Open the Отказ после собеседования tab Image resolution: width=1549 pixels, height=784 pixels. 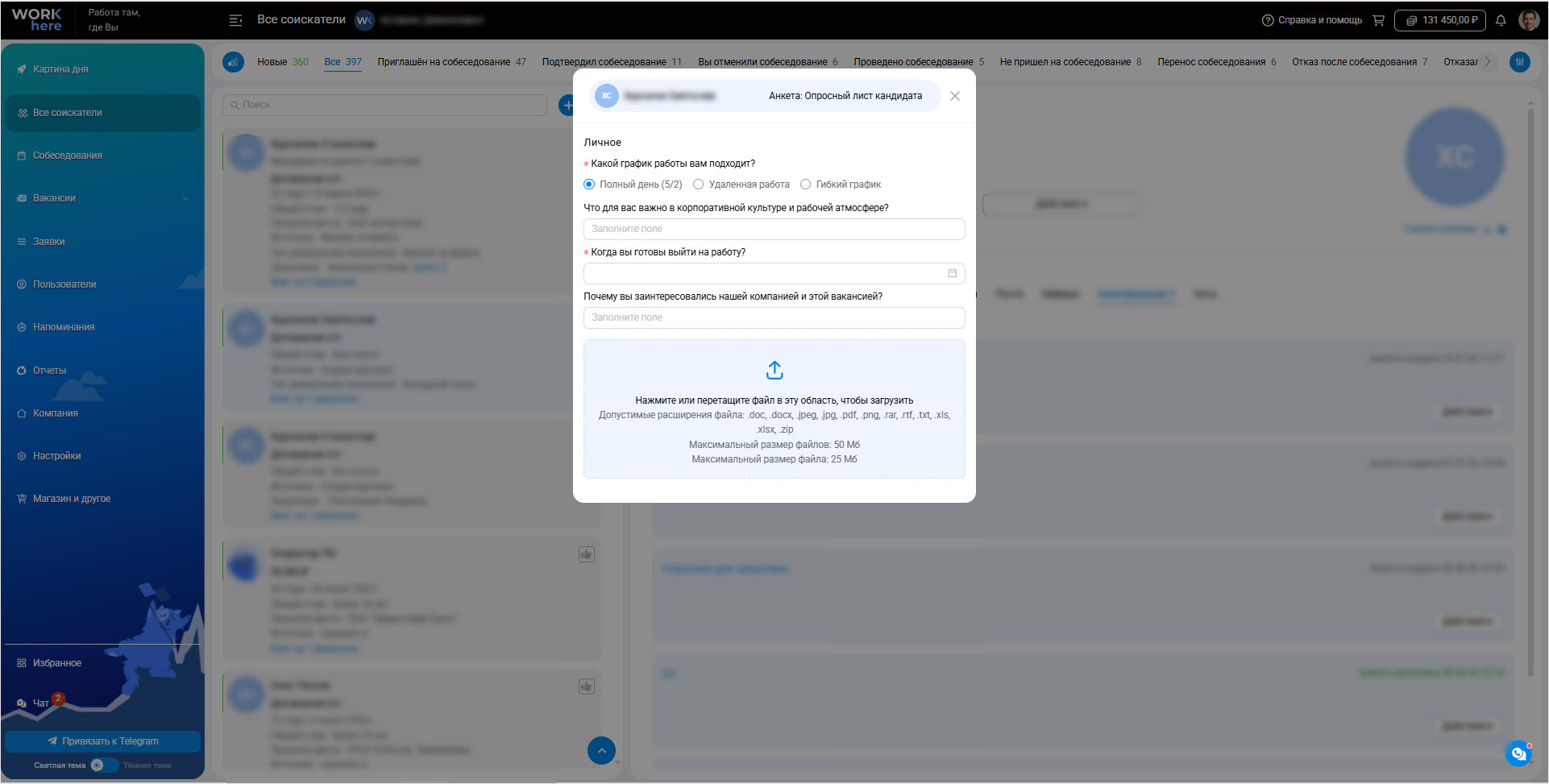[x=1360, y=62]
